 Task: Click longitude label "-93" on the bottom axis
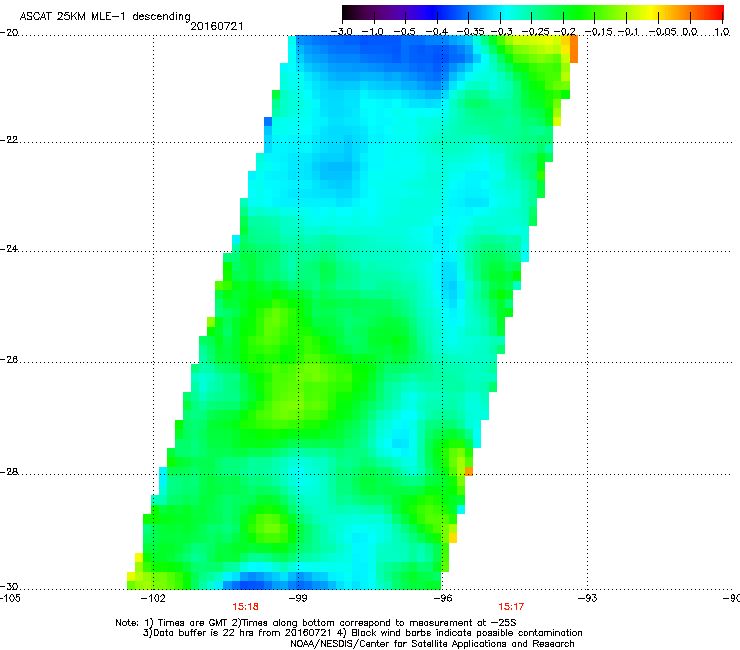[x=588, y=598]
